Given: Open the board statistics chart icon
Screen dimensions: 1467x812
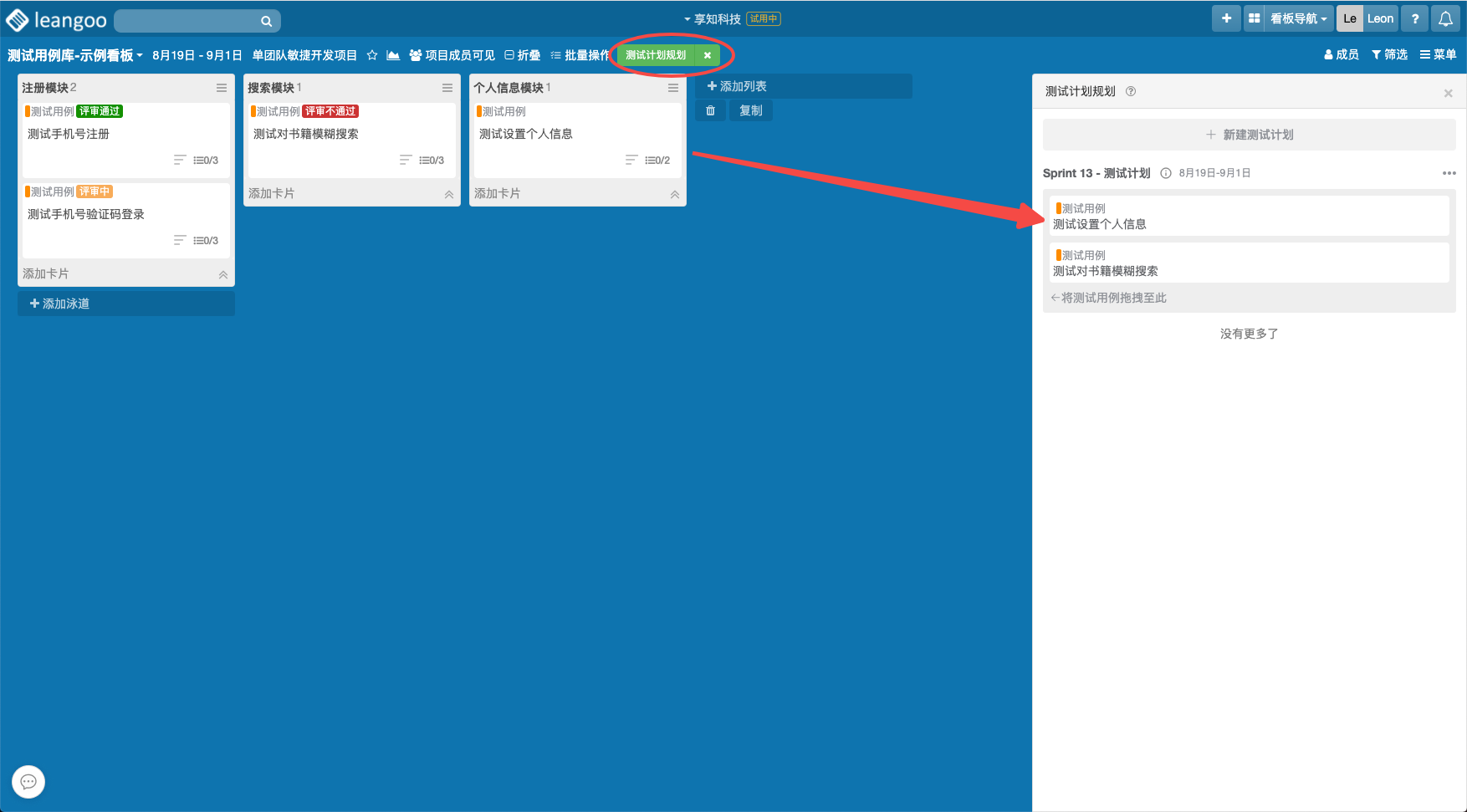Looking at the screenshot, I should [393, 55].
